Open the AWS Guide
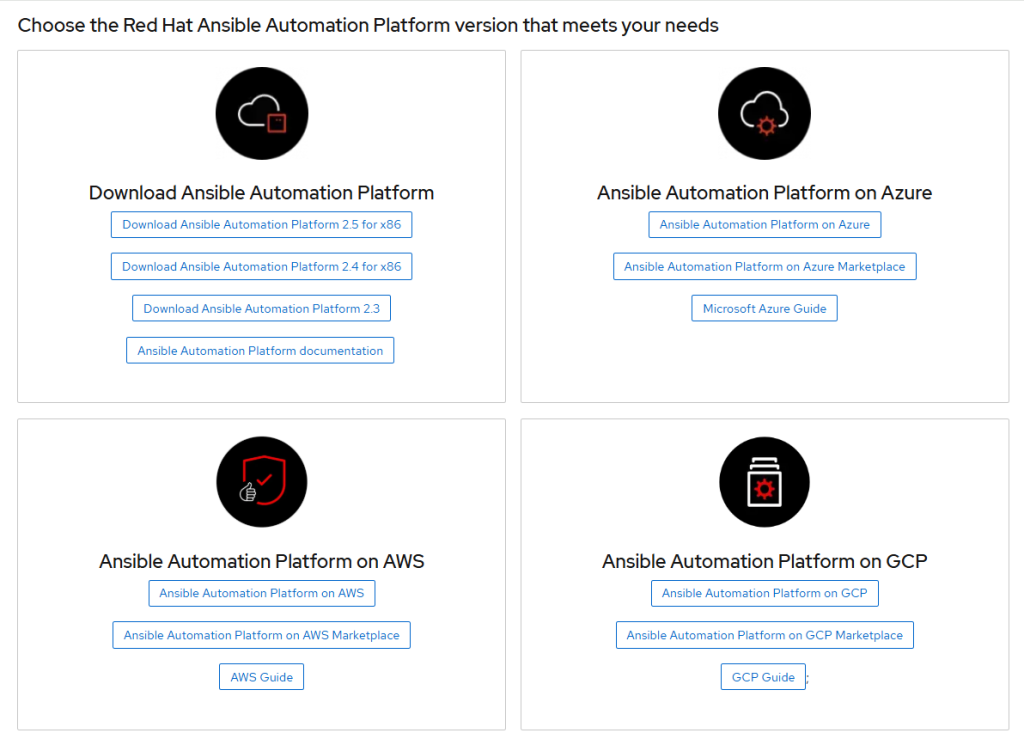Screen dimensions: 1024x739 tap(261, 677)
